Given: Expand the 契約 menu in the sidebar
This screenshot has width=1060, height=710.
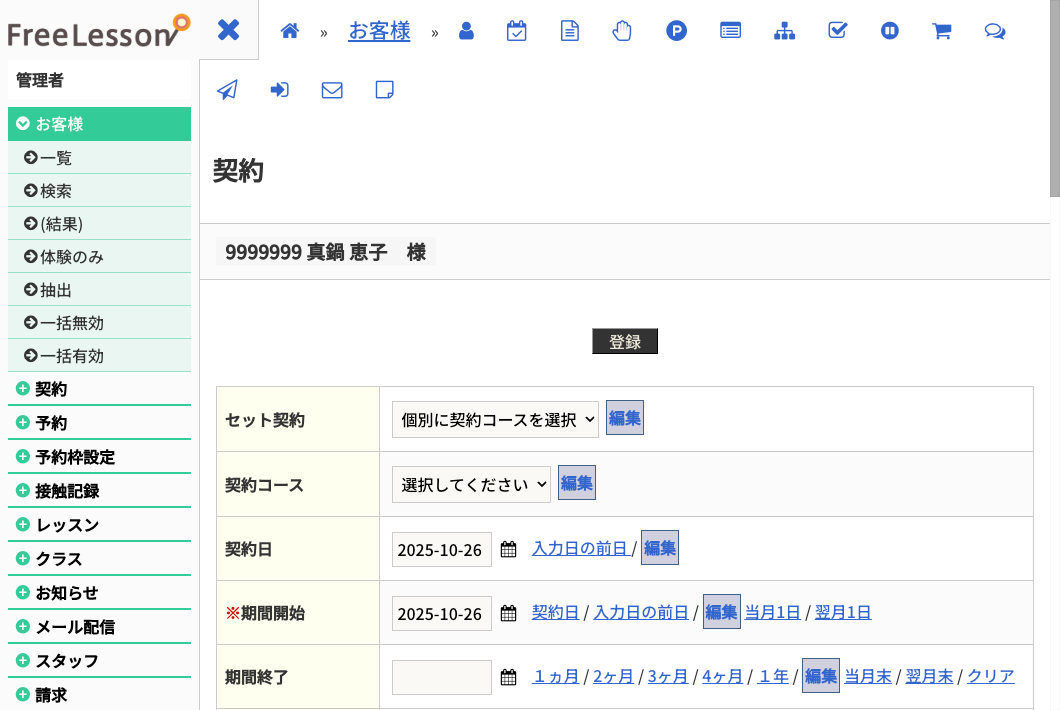Looking at the screenshot, I should click(x=99, y=388).
